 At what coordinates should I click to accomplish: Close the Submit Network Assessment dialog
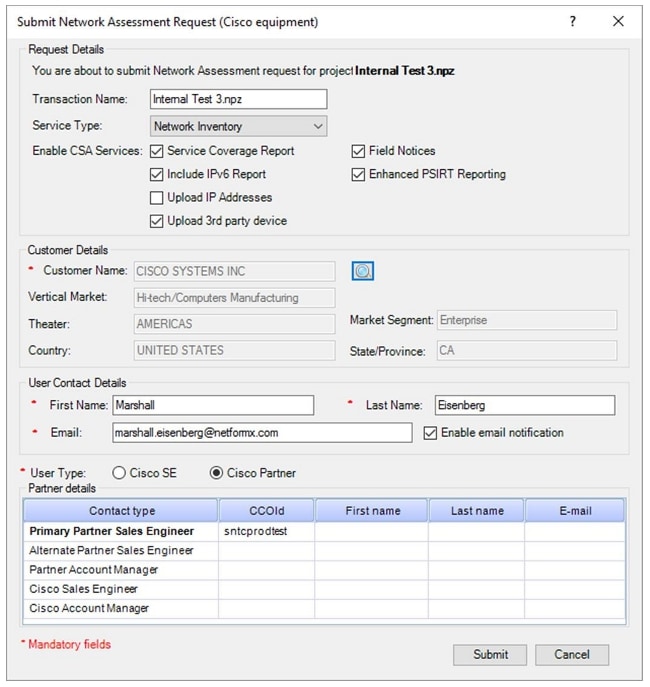[x=618, y=21]
